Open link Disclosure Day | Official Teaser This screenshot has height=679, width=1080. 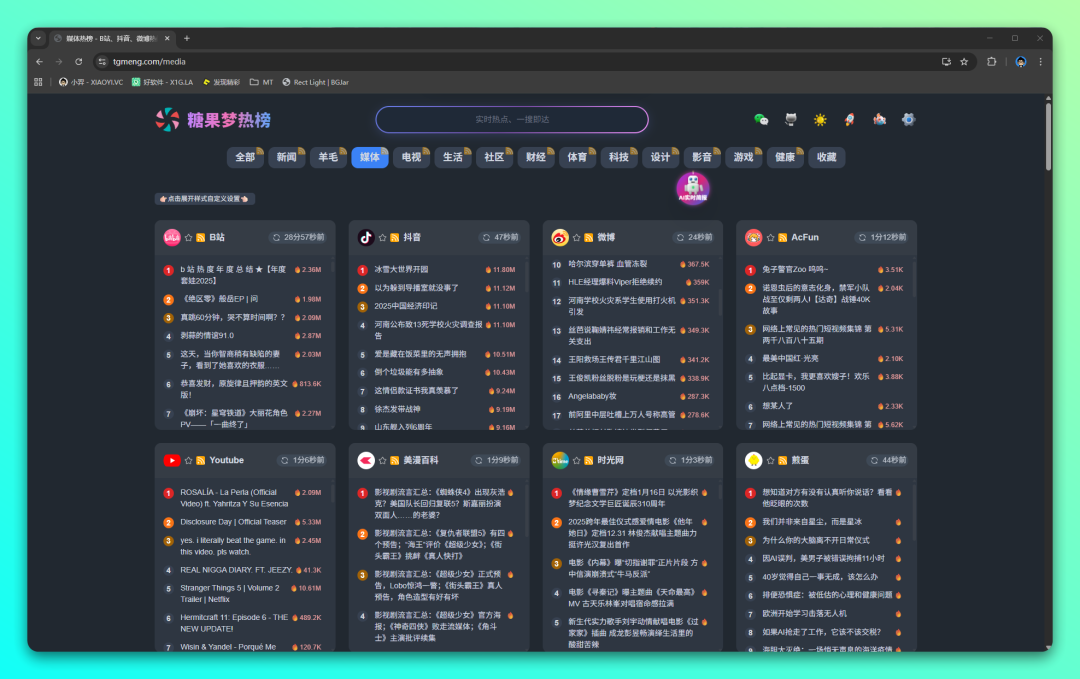(x=233, y=522)
